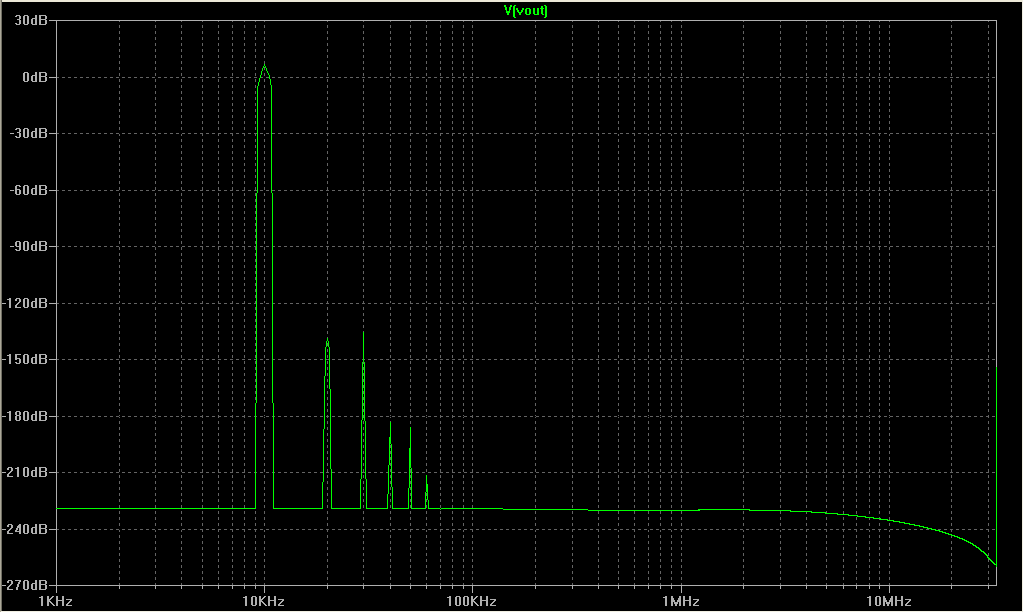
Task: Click the 0dB vertical axis label
Action: 35,77
